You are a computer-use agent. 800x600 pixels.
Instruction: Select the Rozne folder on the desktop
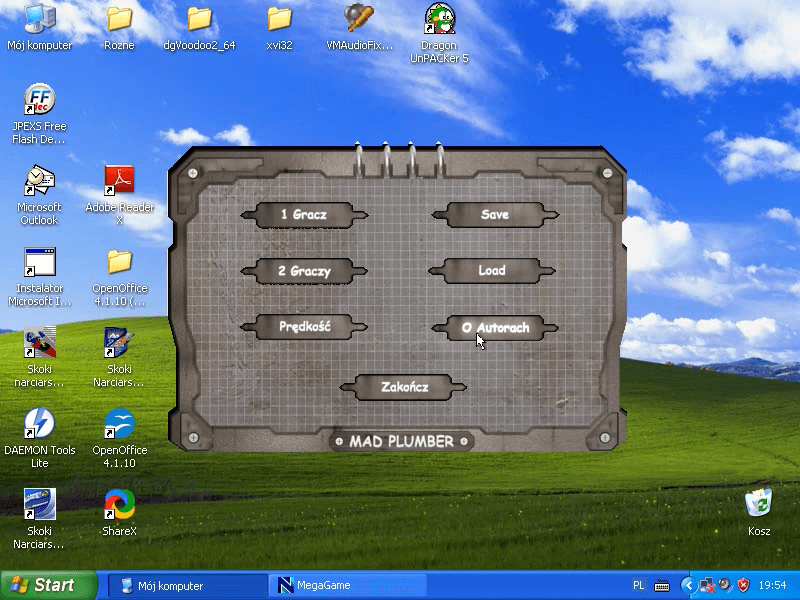pos(119,27)
